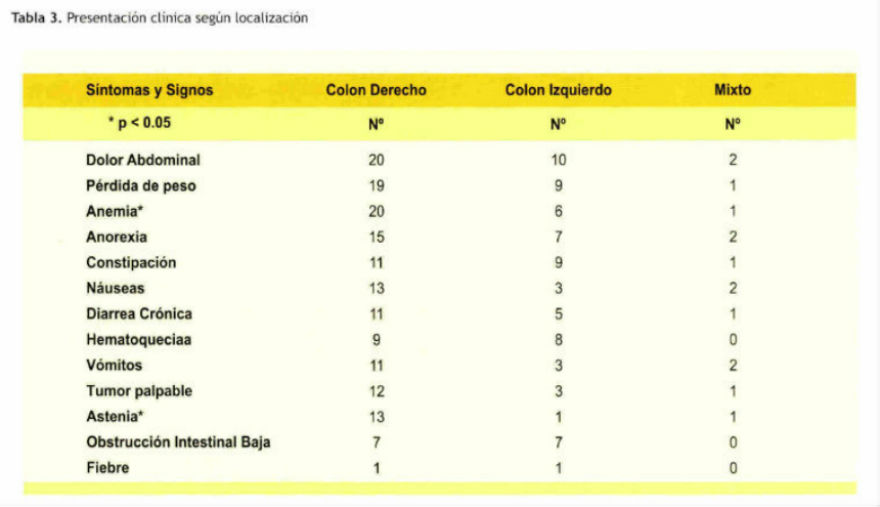Screen dimensions: 880x507
Task: Click the 'Pérdida de peso' row label
Action: [141, 186]
